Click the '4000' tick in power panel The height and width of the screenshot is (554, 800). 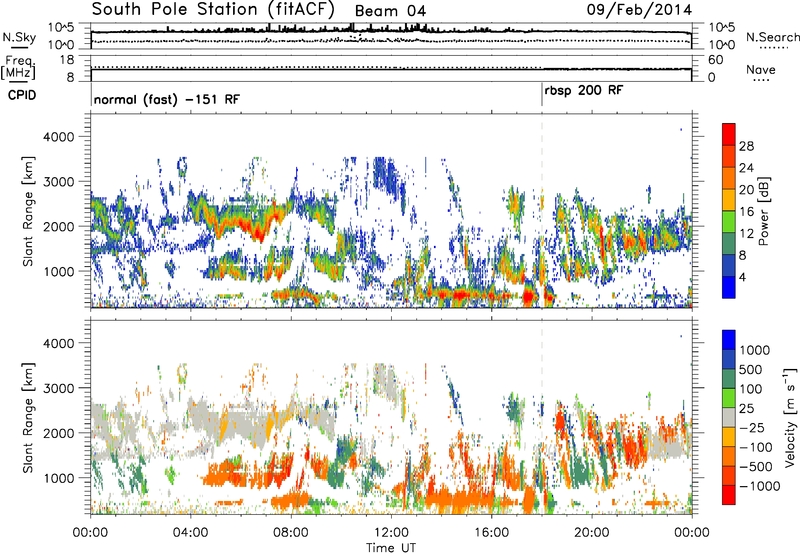(x=58, y=136)
